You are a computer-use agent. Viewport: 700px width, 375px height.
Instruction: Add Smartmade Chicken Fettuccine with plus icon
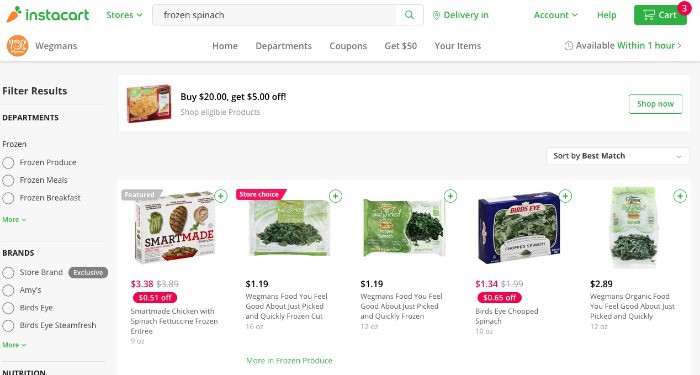click(x=221, y=196)
